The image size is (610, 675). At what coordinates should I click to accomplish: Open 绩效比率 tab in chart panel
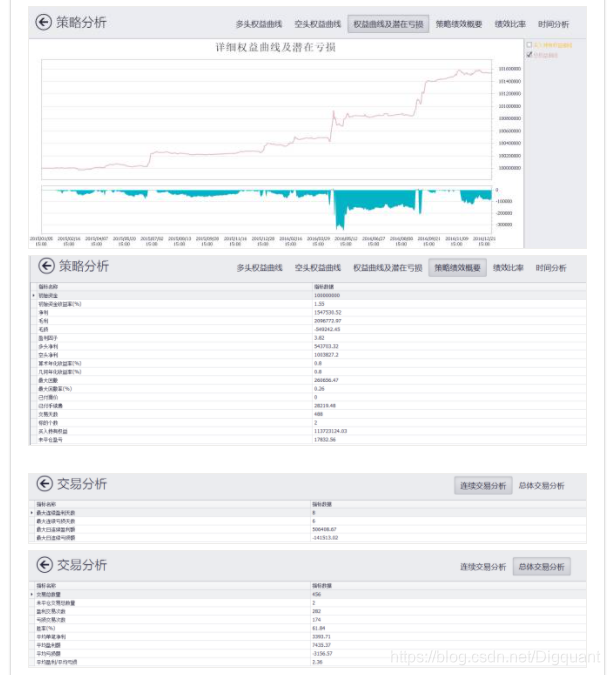[x=510, y=24]
